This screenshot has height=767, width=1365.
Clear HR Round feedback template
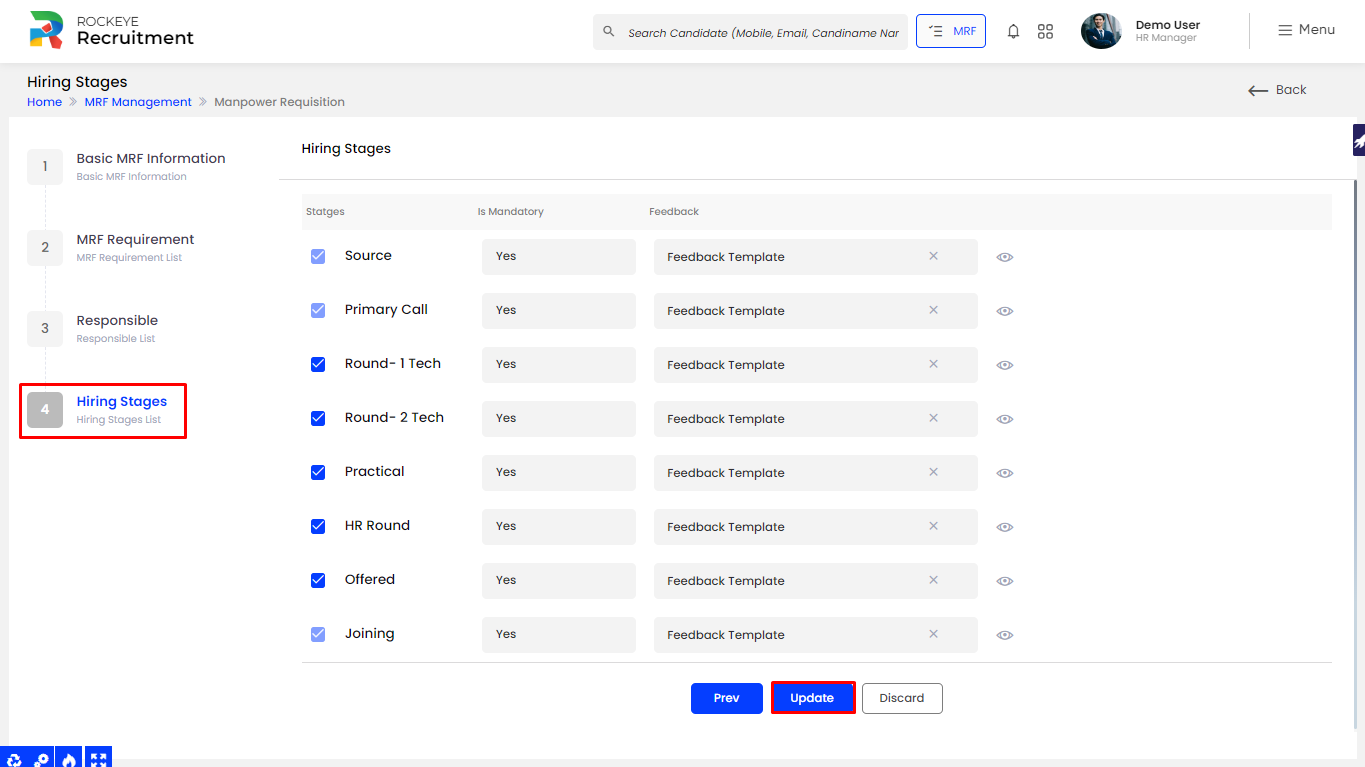[x=933, y=526]
